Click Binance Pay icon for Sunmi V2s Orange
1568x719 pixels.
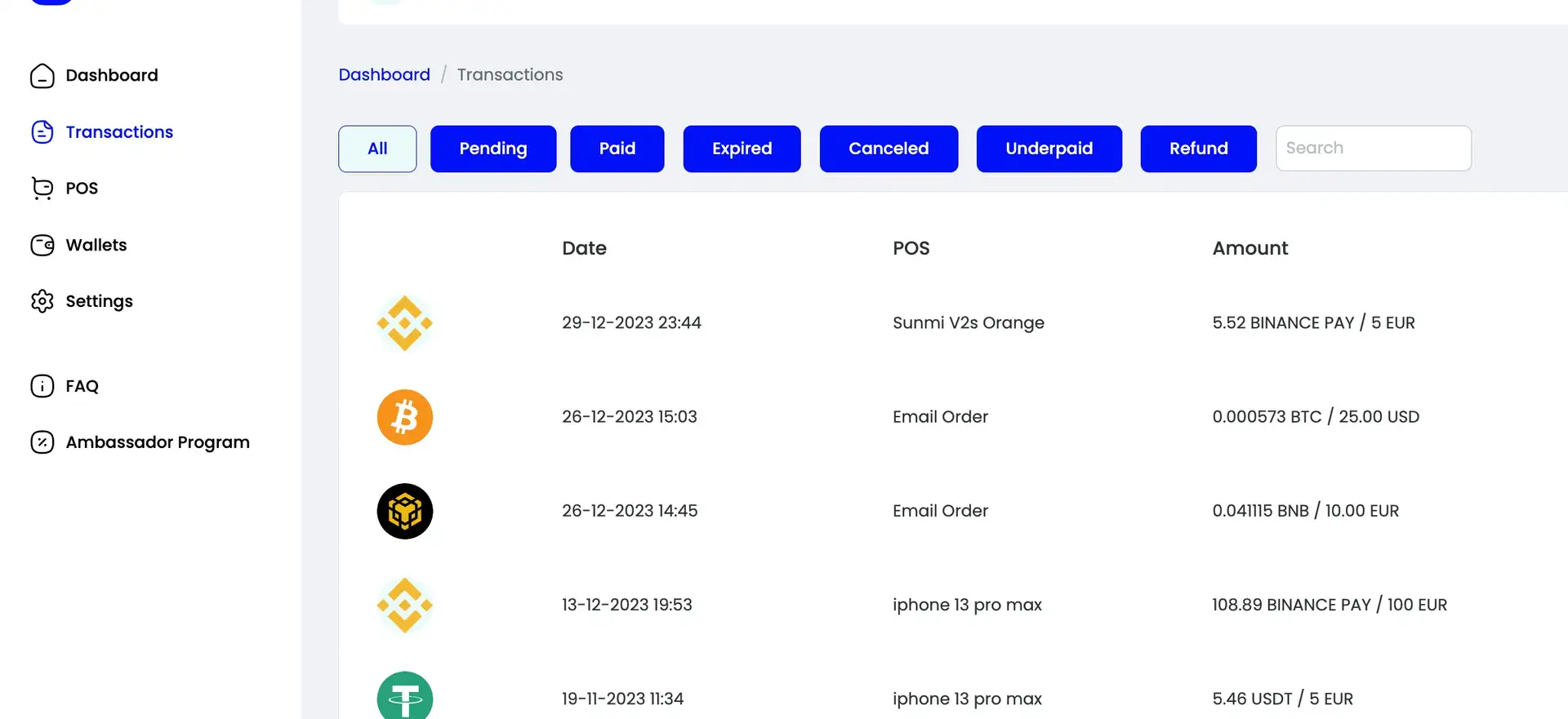coord(405,323)
